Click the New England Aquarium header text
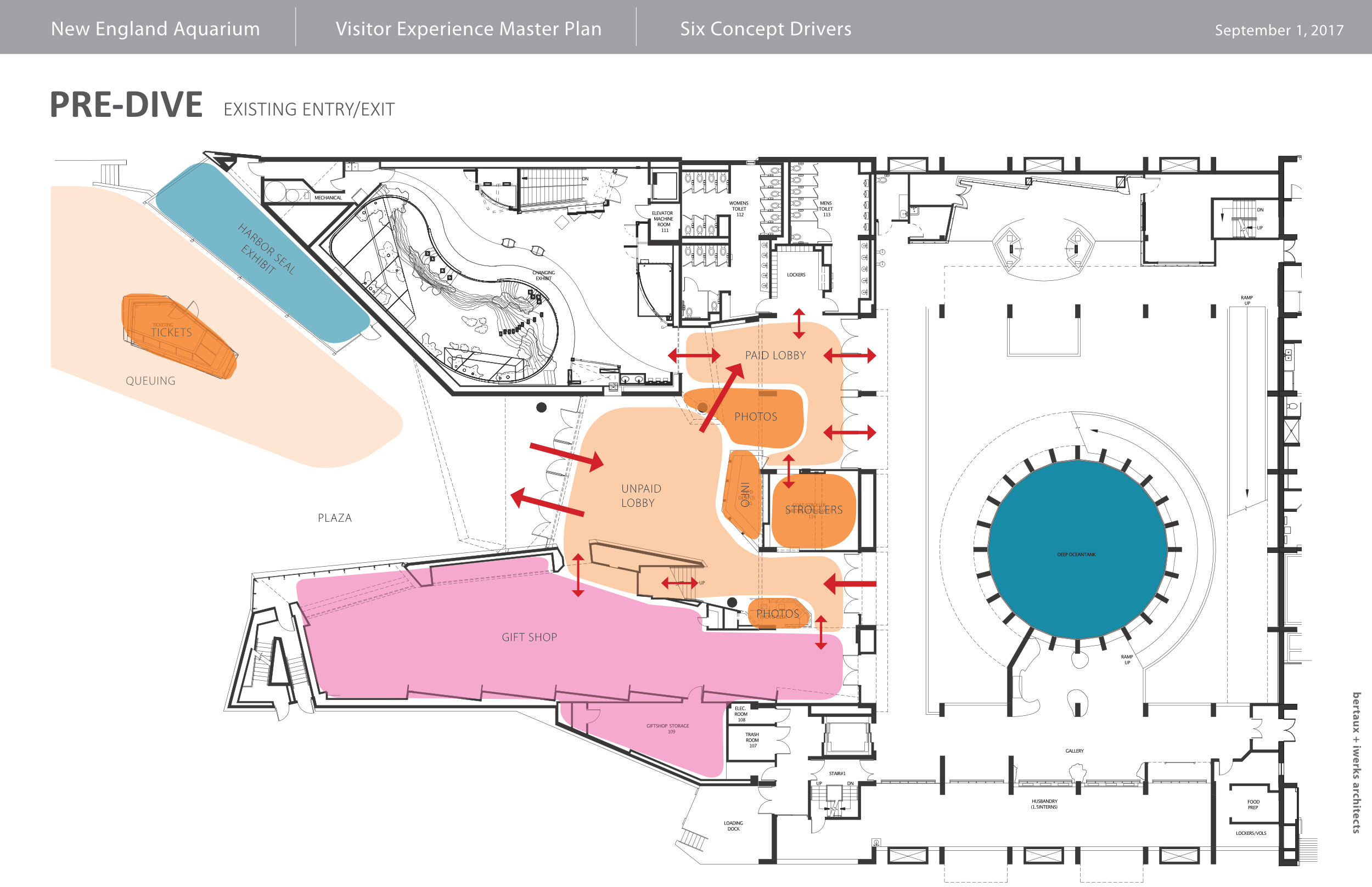1372x887 pixels. 155,29
